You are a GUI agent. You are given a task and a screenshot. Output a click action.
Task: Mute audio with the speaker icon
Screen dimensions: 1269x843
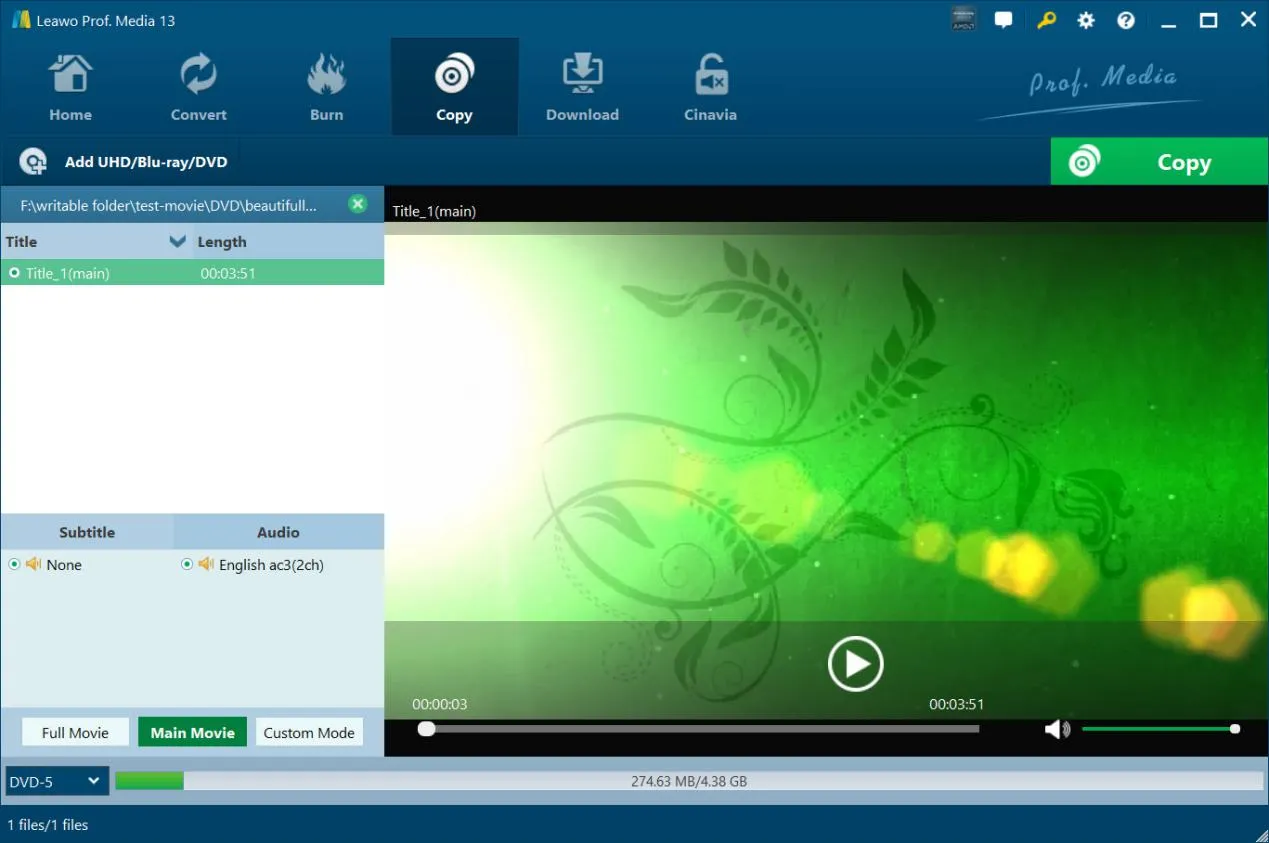(x=1057, y=730)
